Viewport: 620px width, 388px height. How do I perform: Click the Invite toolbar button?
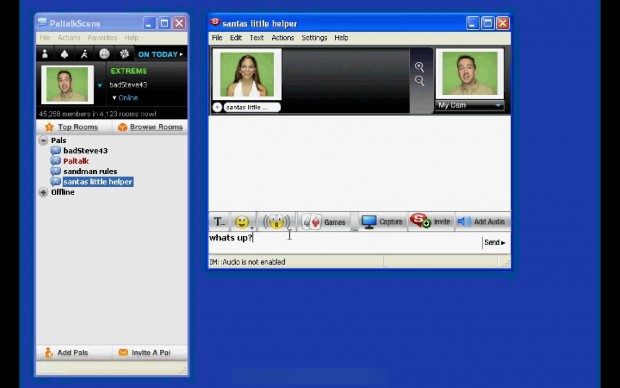coord(431,221)
